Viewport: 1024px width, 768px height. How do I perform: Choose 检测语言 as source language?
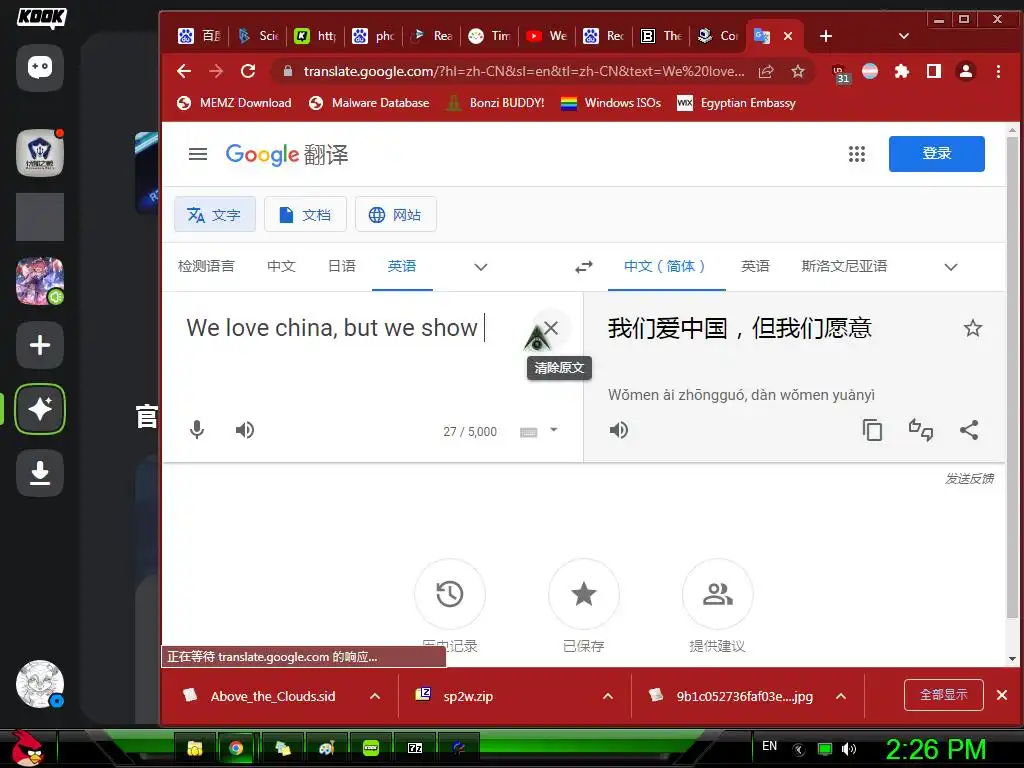click(206, 266)
